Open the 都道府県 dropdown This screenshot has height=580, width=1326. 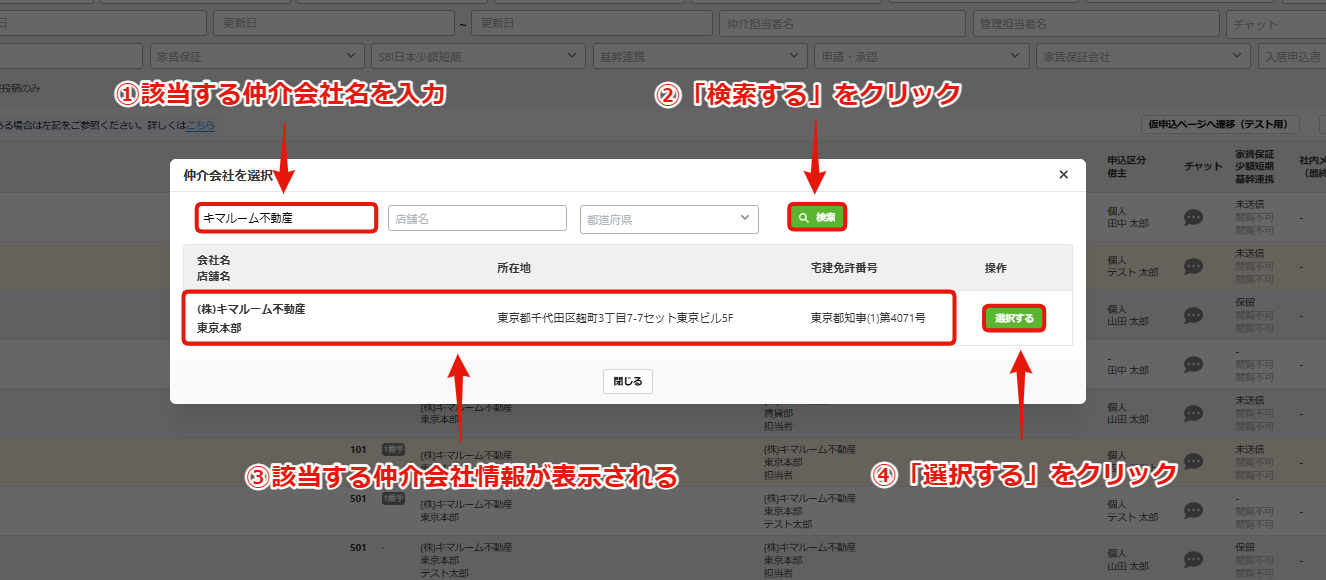[x=669, y=218]
